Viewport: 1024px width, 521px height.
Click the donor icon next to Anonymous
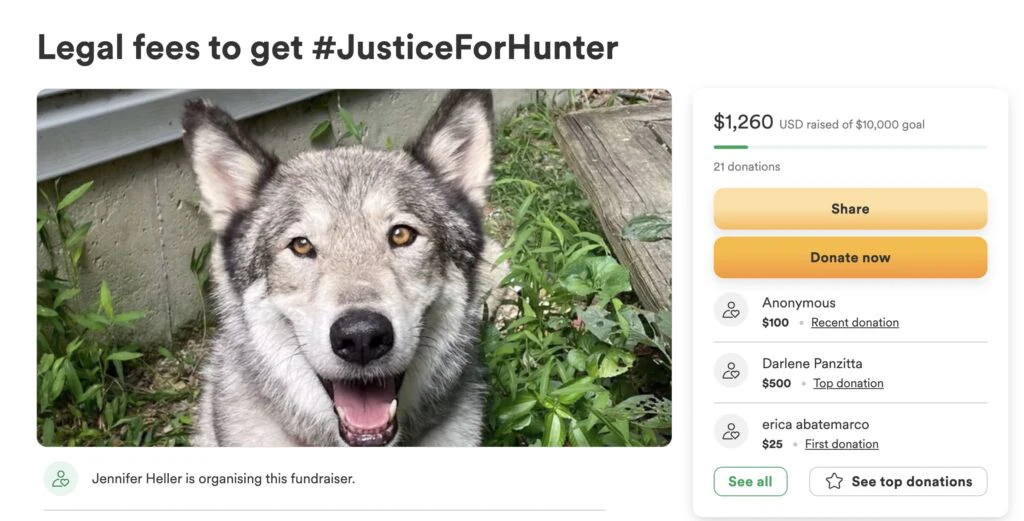pyautogui.click(x=731, y=310)
